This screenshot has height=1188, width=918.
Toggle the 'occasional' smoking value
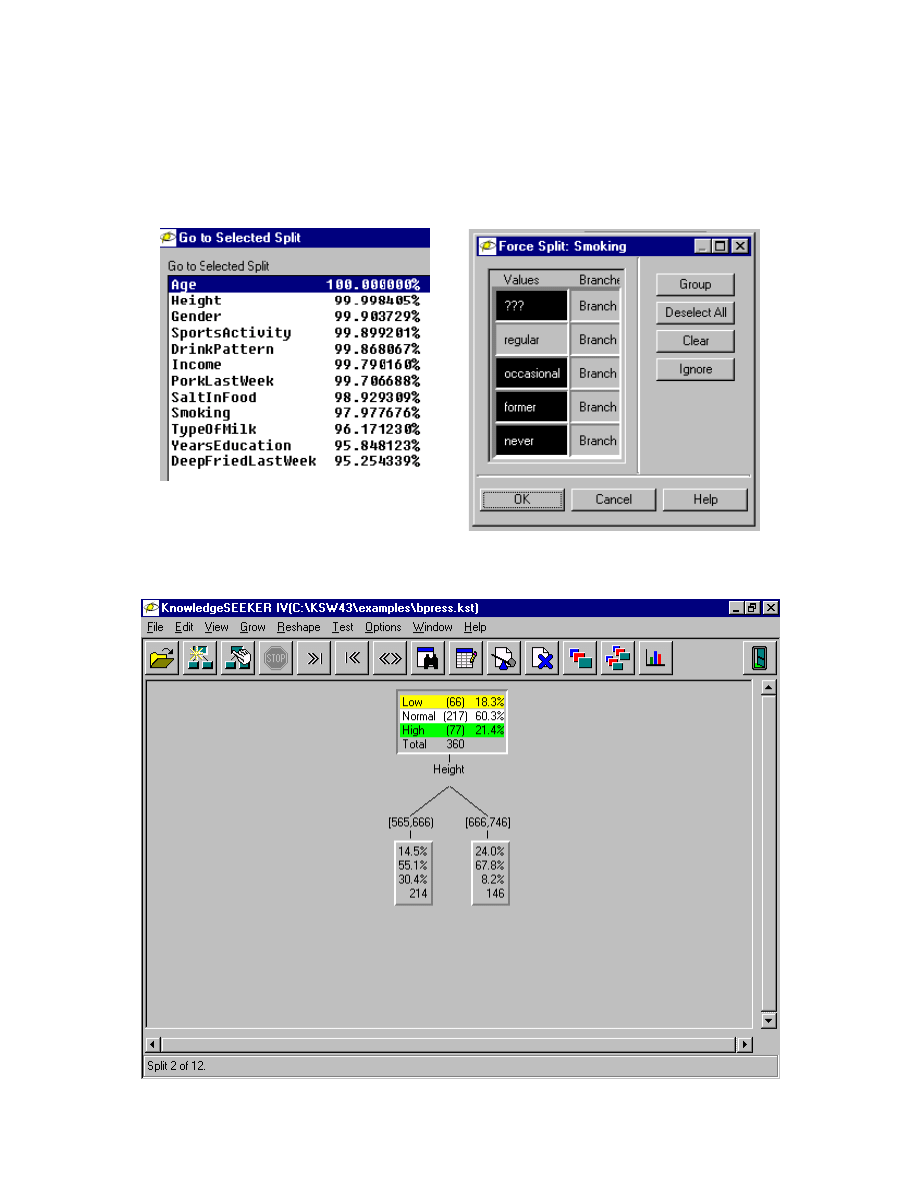click(x=531, y=374)
